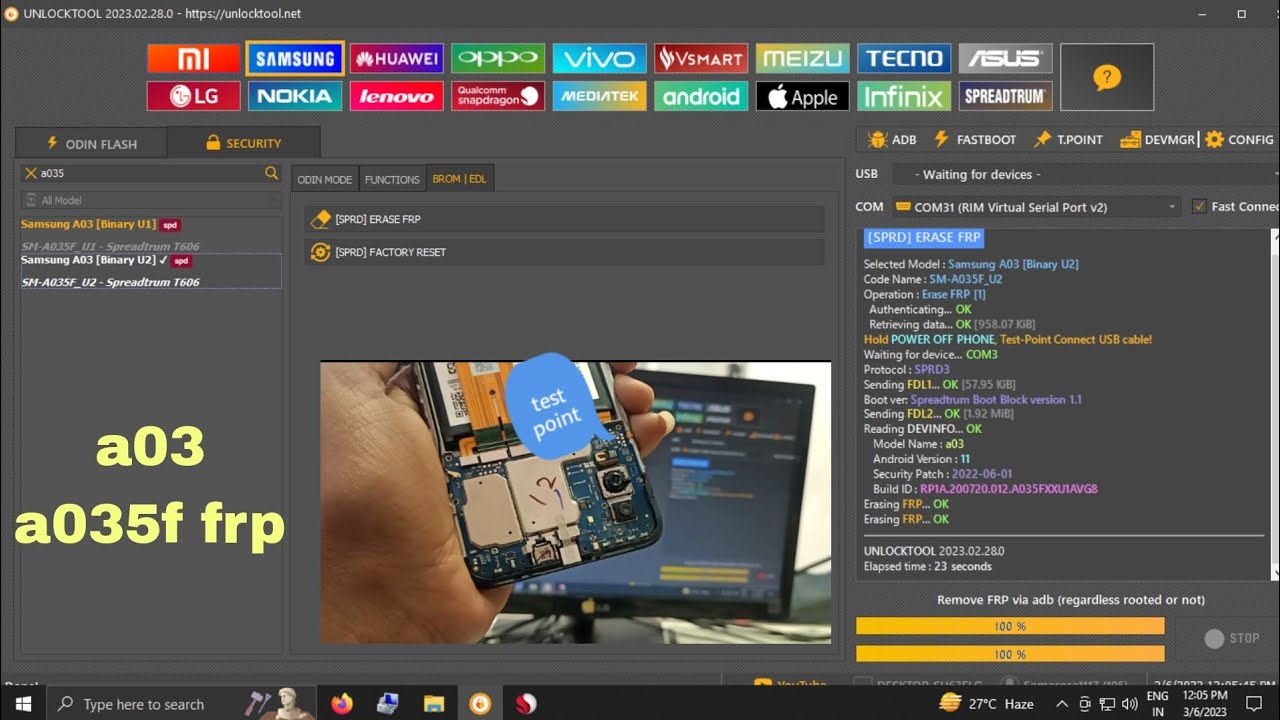1280x720 pixels.
Task: Pick the Nokia brand tile
Action: [295, 96]
